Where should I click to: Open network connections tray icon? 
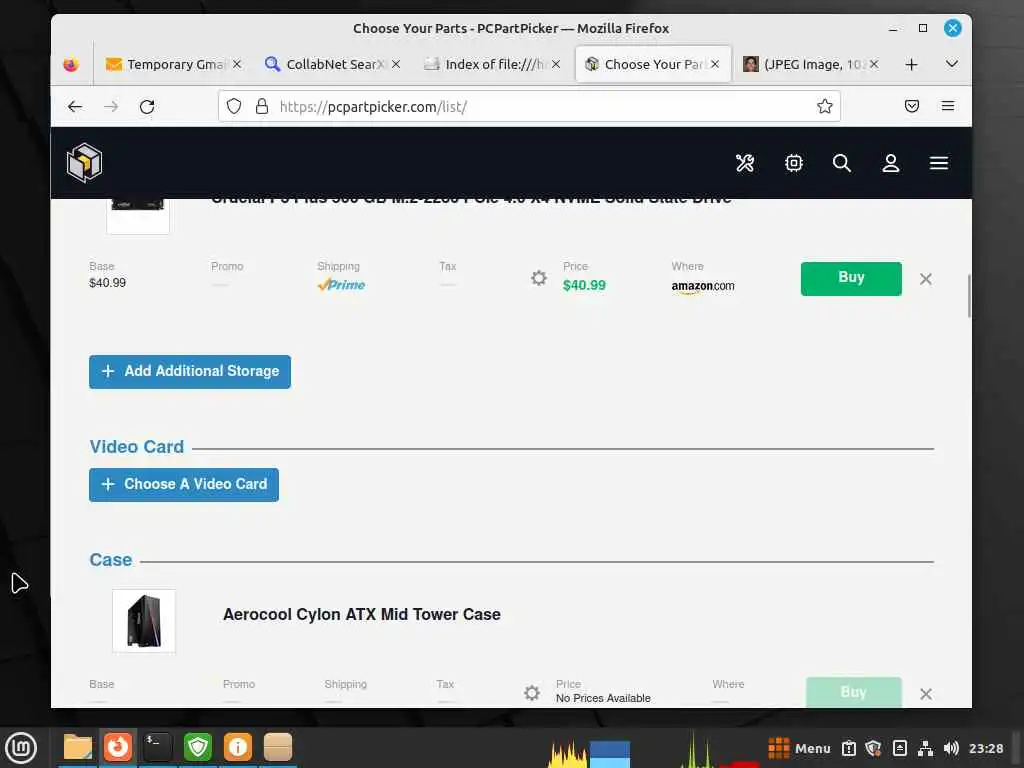(925, 748)
